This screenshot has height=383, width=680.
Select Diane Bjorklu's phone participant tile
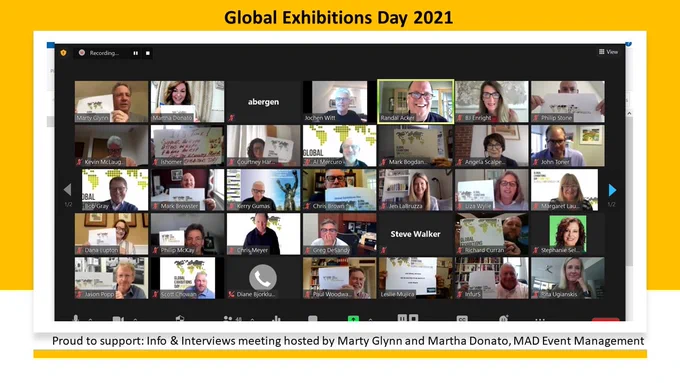(263, 278)
